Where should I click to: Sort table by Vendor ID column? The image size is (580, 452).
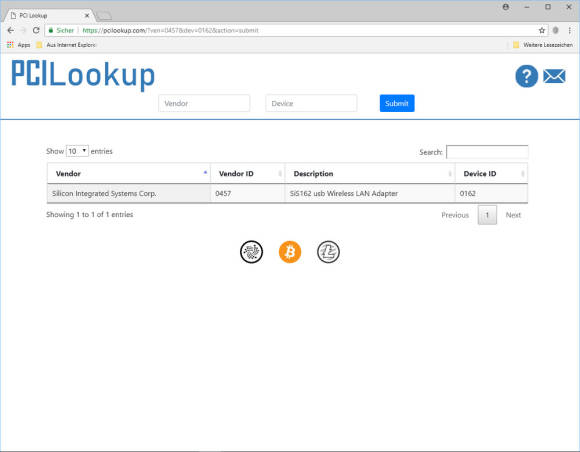click(248, 173)
